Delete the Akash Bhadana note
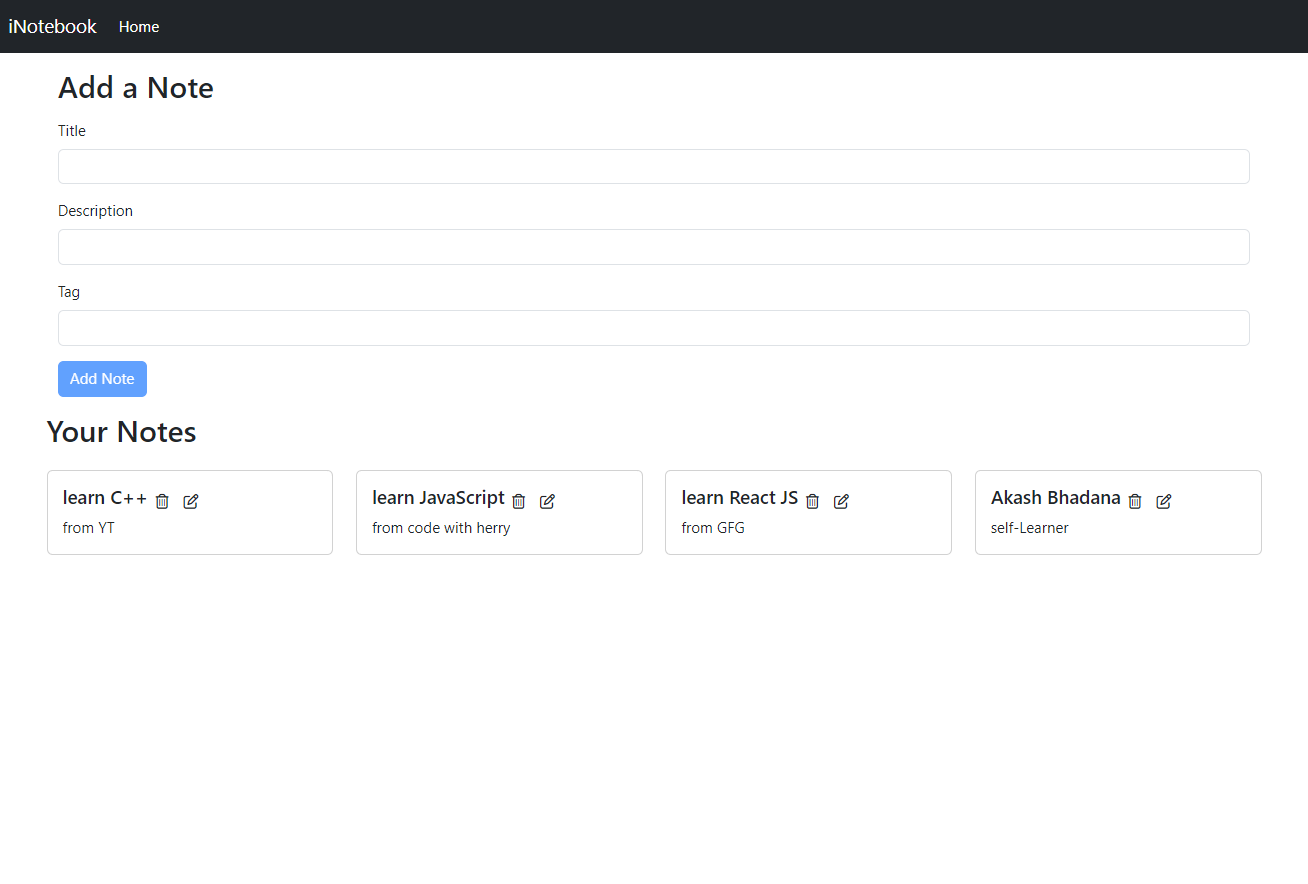Viewport: 1308px width, 884px height. point(1135,501)
